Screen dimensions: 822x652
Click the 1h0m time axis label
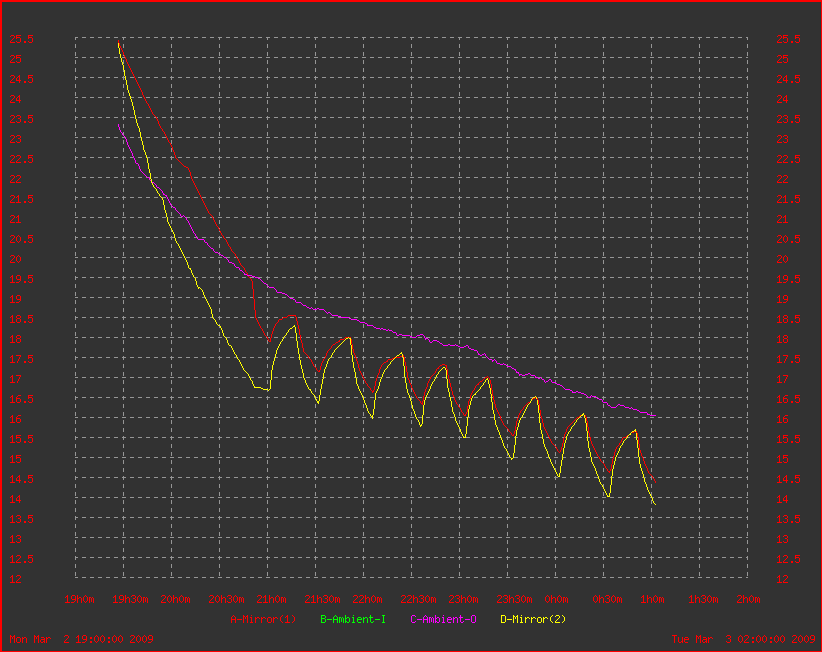pyautogui.click(x=652, y=599)
